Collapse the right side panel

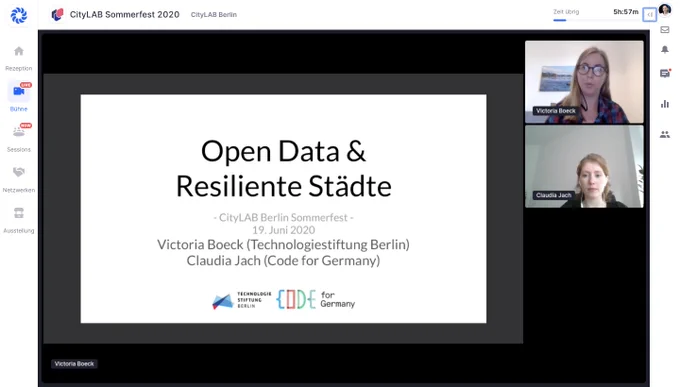coord(650,14)
